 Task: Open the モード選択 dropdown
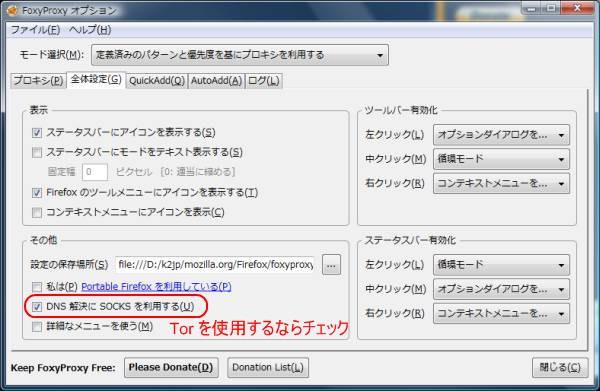click(240, 55)
